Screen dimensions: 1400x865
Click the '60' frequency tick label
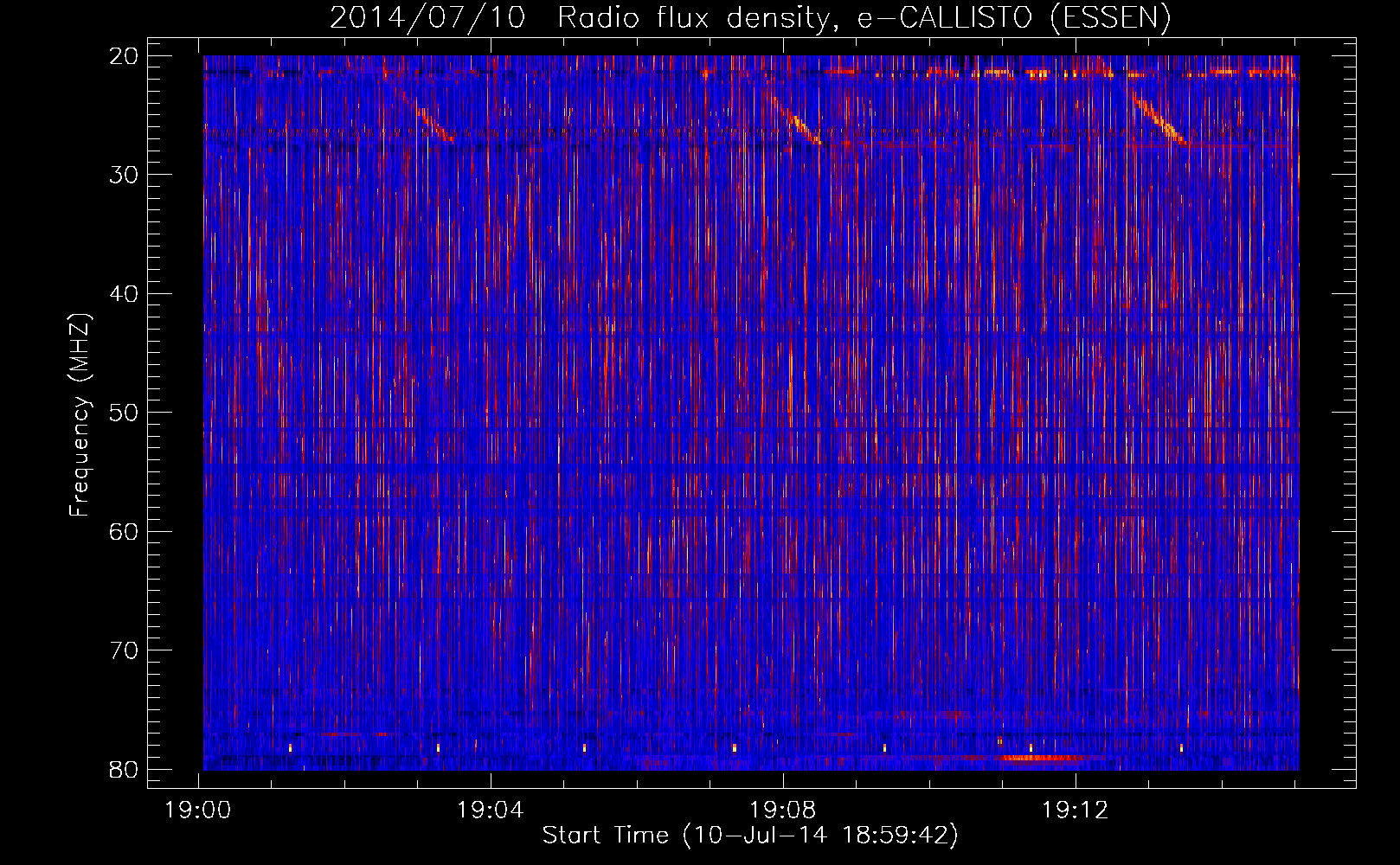point(124,531)
